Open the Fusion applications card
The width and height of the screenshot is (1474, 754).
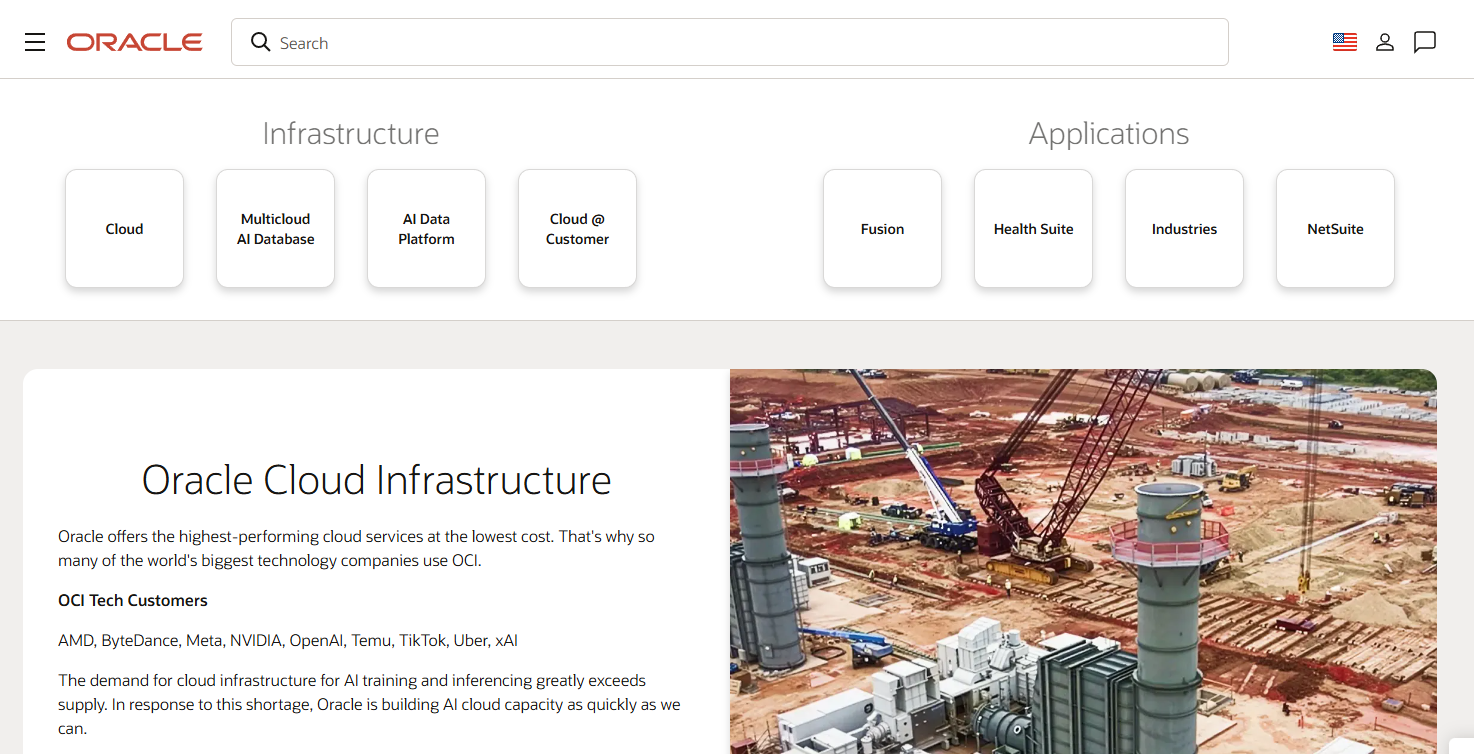pos(883,229)
